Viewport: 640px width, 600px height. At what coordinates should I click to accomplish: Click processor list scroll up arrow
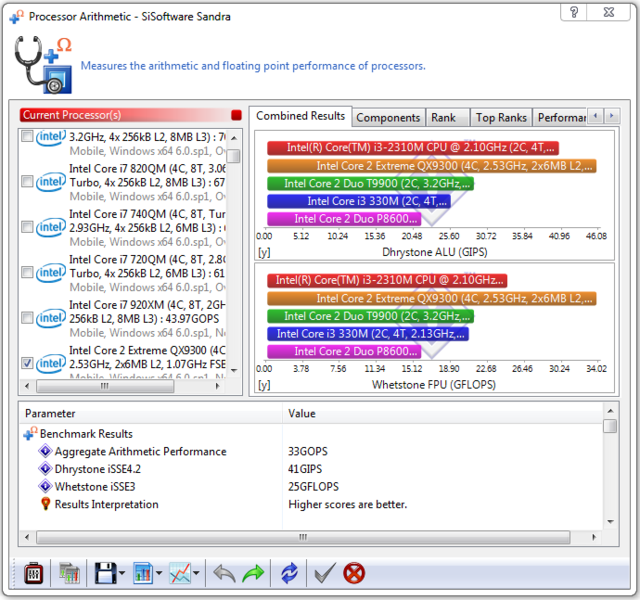[234, 138]
